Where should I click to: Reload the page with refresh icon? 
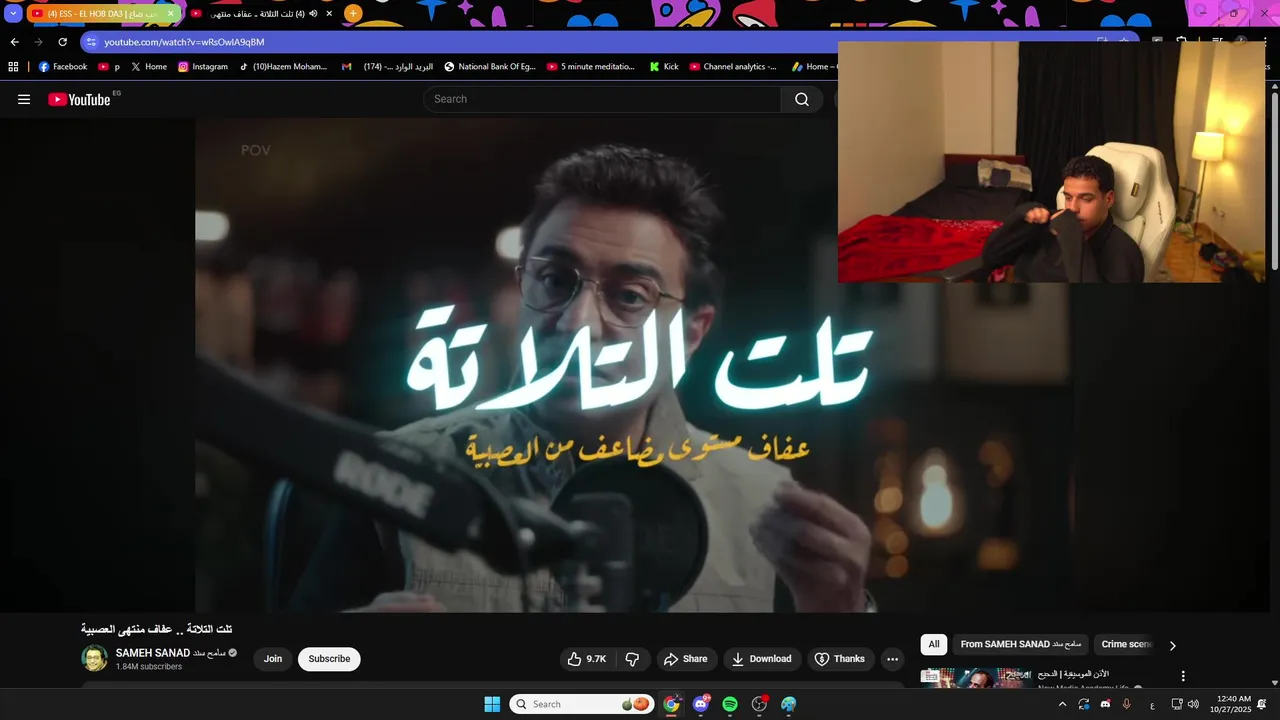coord(62,42)
